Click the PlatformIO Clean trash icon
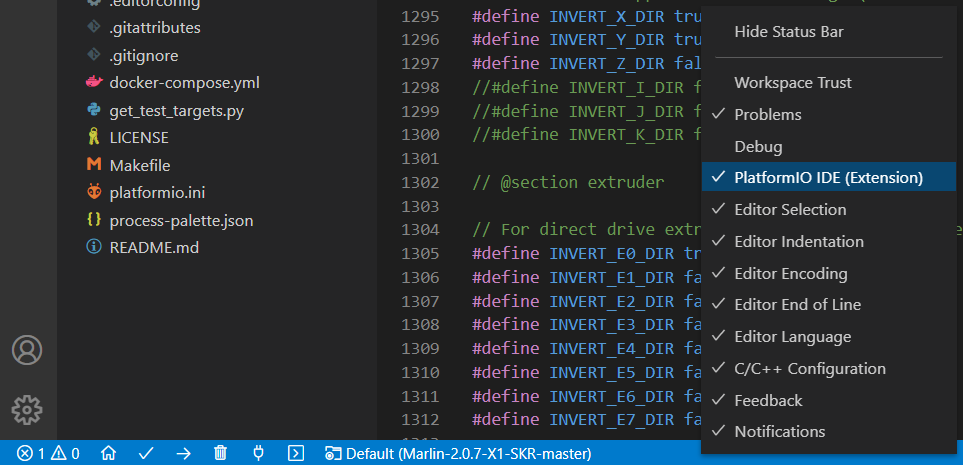The width and height of the screenshot is (963, 465). 221,453
